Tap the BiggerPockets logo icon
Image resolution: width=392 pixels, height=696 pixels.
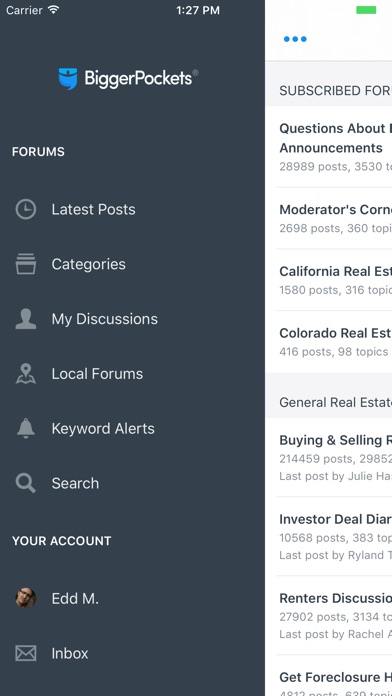point(68,79)
